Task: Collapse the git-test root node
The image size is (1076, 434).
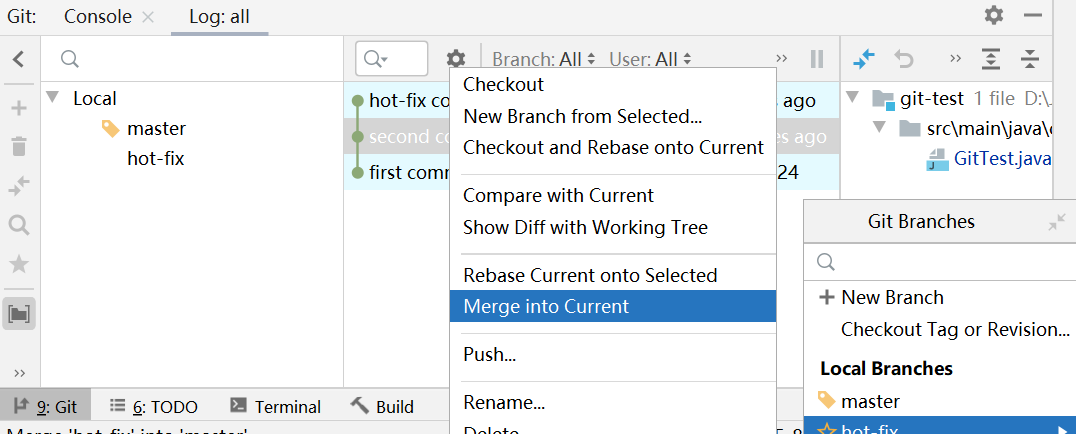Action: point(853,98)
